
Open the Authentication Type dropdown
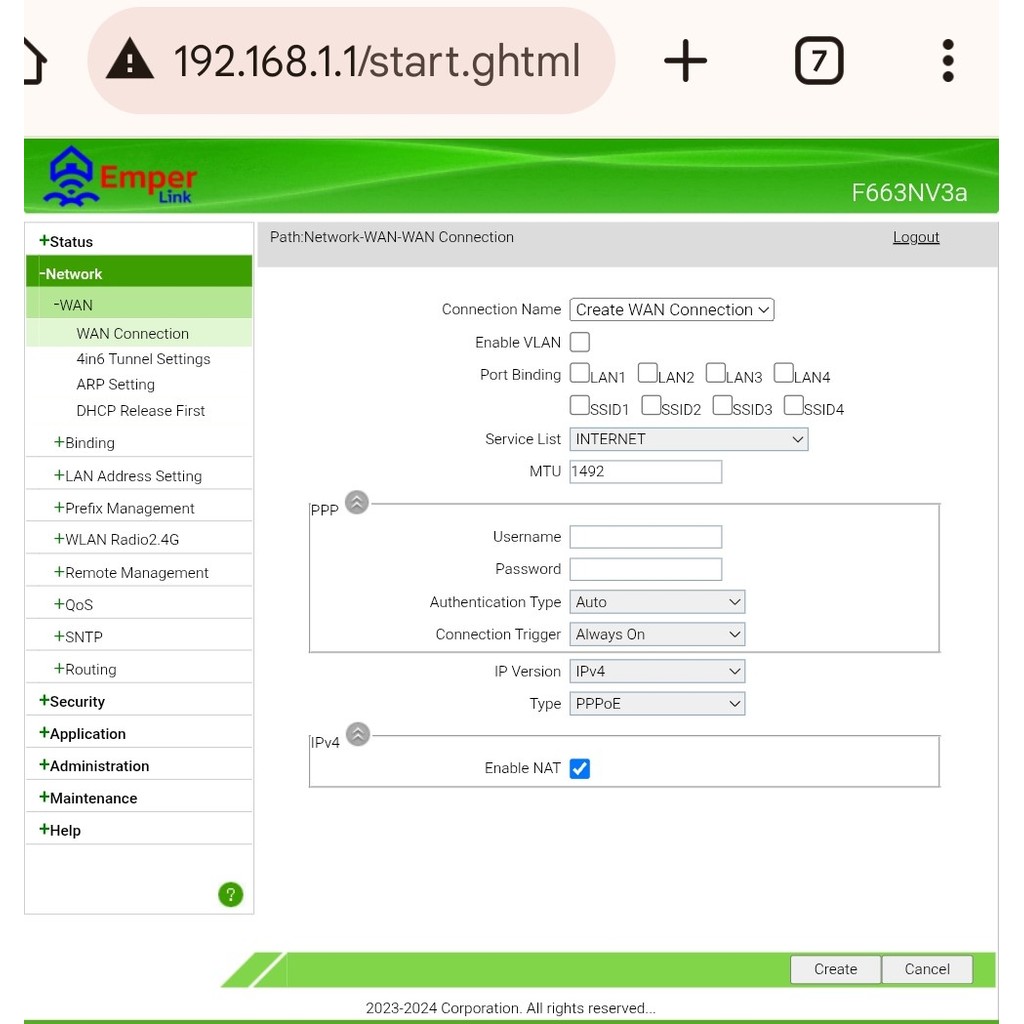point(657,602)
